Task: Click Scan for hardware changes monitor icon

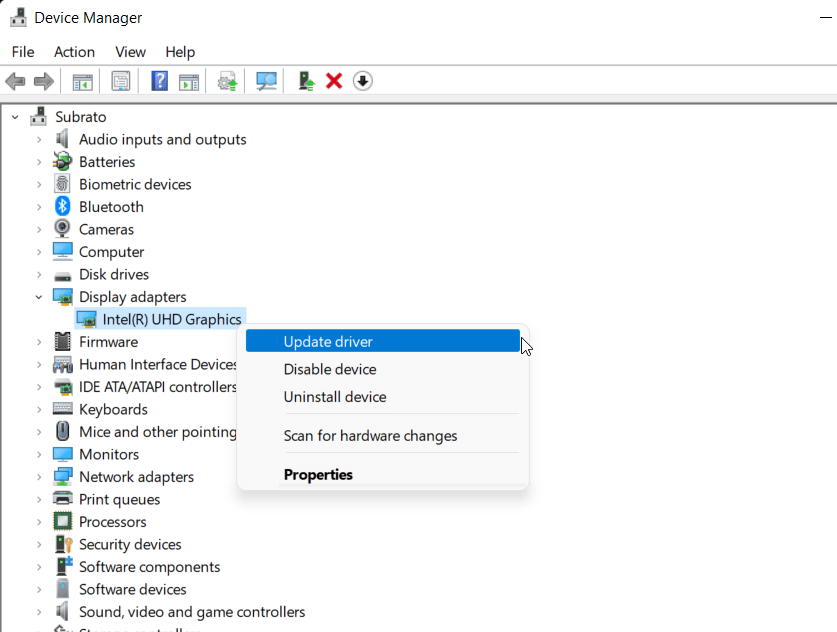Action: pos(266,82)
